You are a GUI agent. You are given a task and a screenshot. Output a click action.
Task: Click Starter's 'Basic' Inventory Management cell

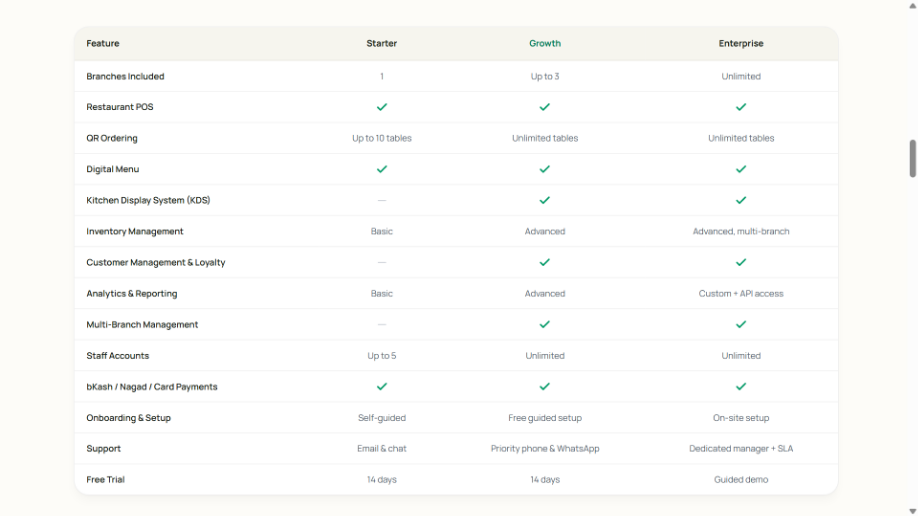click(x=382, y=231)
